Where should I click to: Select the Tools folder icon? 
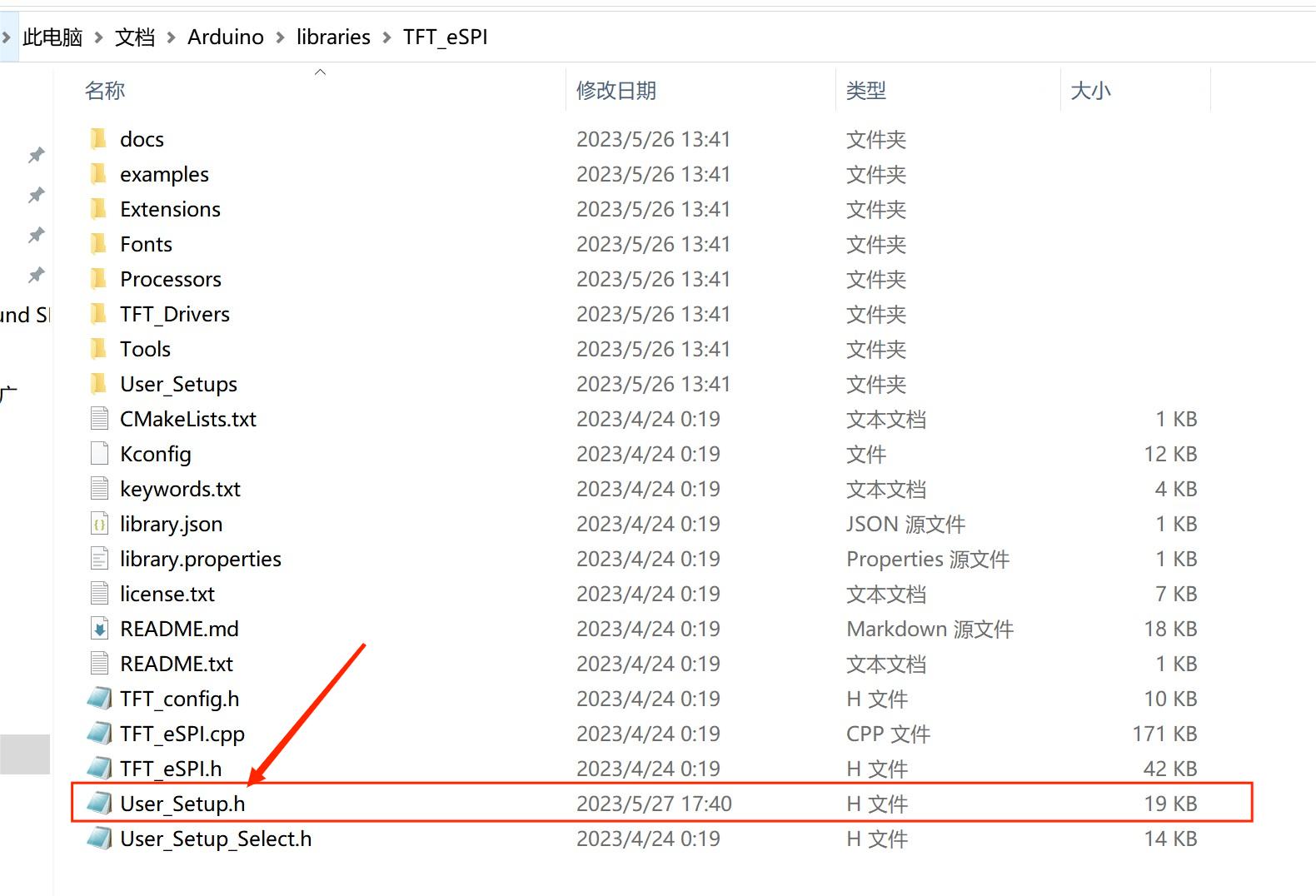tap(98, 349)
